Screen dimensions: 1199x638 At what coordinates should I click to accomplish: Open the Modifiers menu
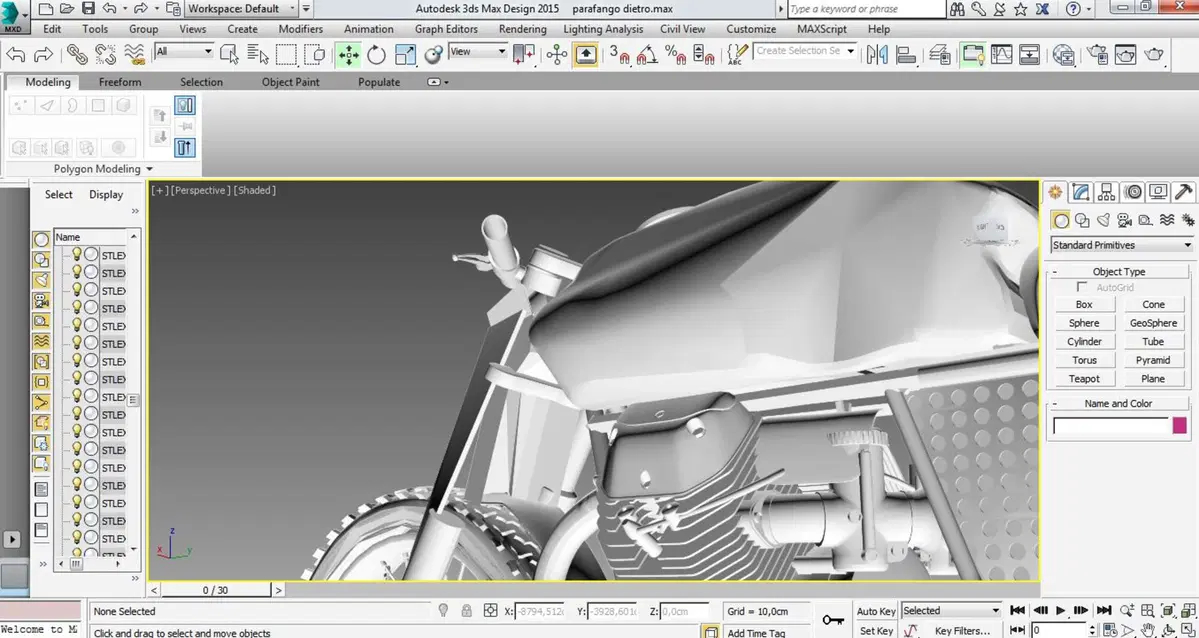pos(301,29)
